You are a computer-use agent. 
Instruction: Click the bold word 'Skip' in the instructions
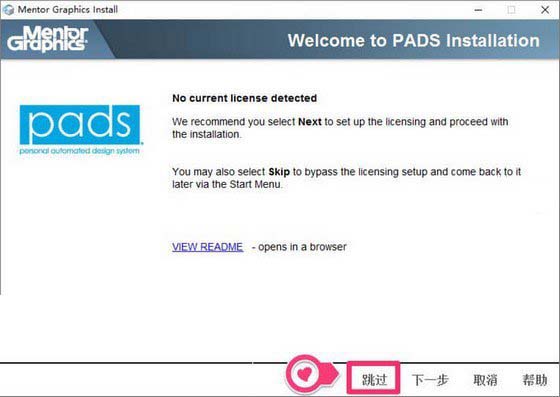[x=279, y=172]
